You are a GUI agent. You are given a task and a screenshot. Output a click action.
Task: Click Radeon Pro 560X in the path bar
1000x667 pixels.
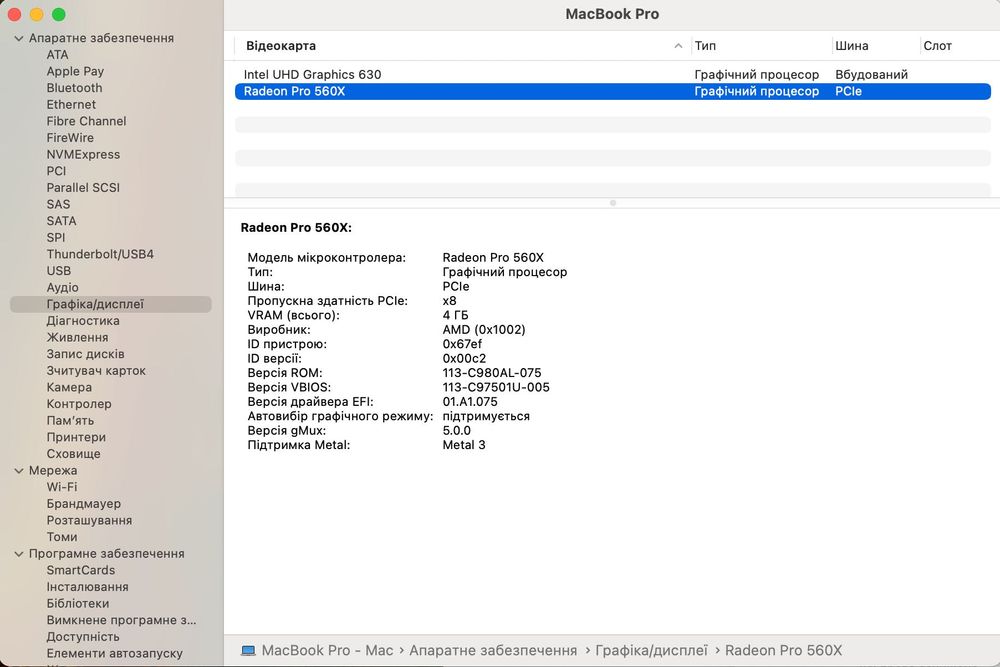783,650
